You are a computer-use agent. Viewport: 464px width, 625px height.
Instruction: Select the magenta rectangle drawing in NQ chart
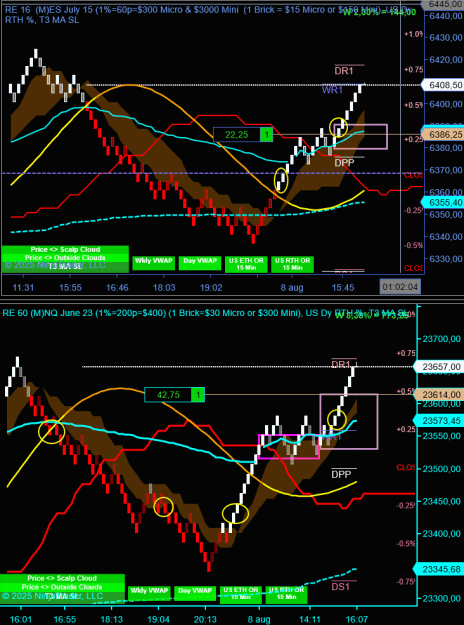pos(289,446)
